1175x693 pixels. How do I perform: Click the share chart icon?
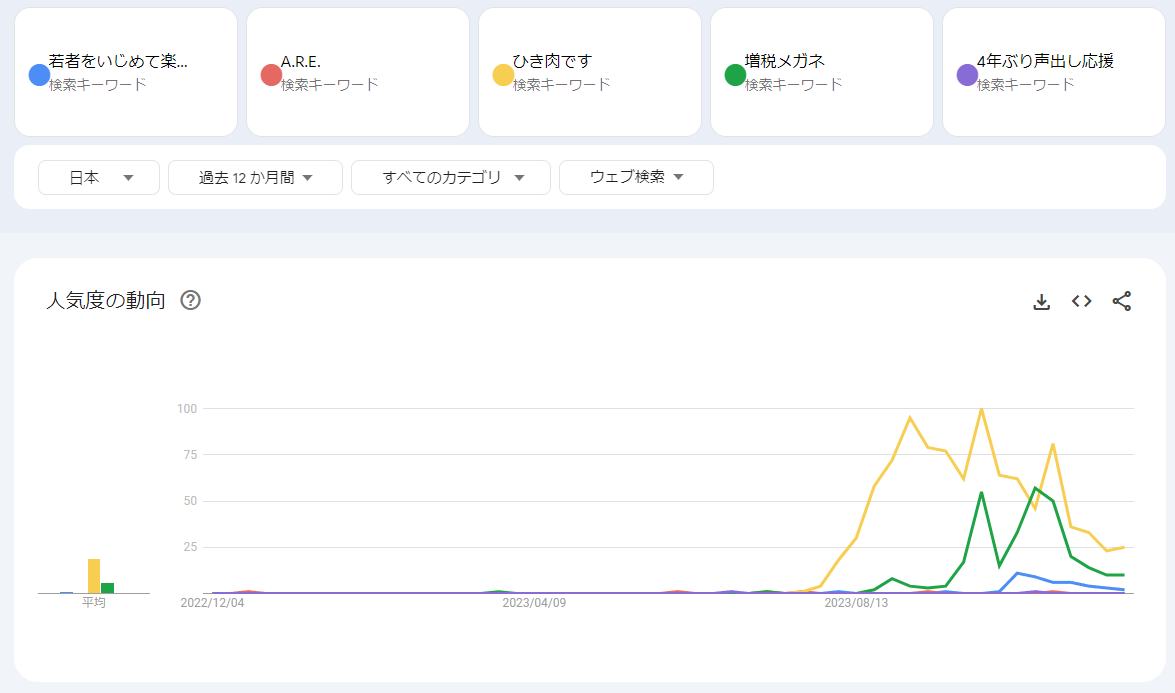(x=1122, y=301)
